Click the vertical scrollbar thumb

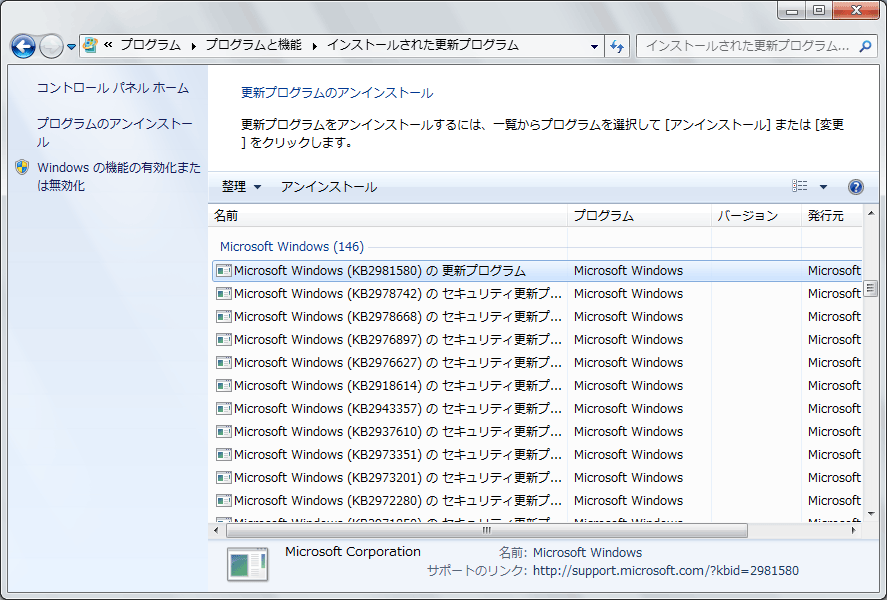tap(871, 288)
